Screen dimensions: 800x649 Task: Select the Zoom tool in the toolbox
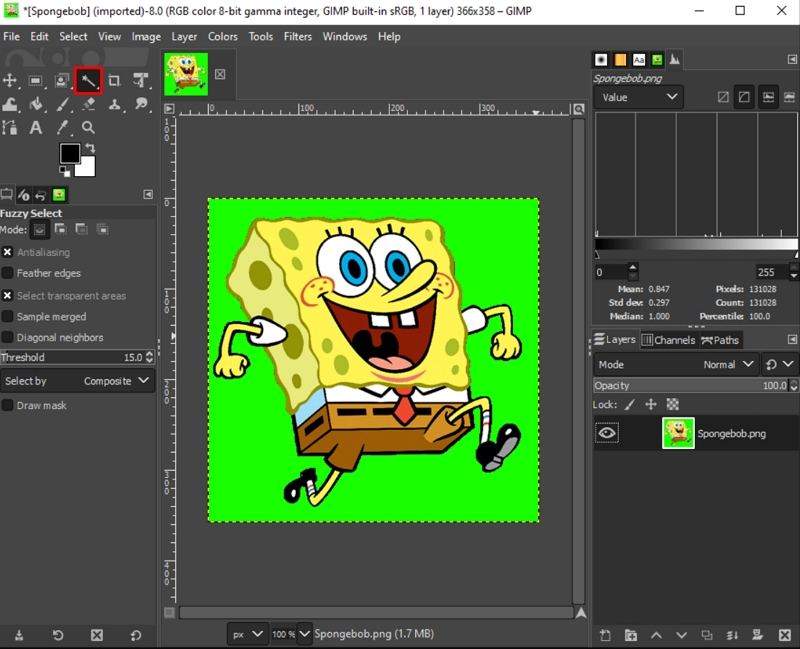point(87,127)
